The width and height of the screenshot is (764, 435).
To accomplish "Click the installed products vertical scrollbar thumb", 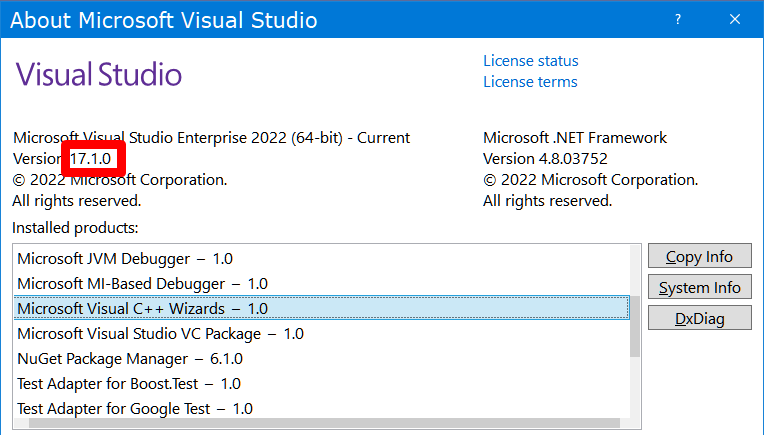I will point(634,325).
